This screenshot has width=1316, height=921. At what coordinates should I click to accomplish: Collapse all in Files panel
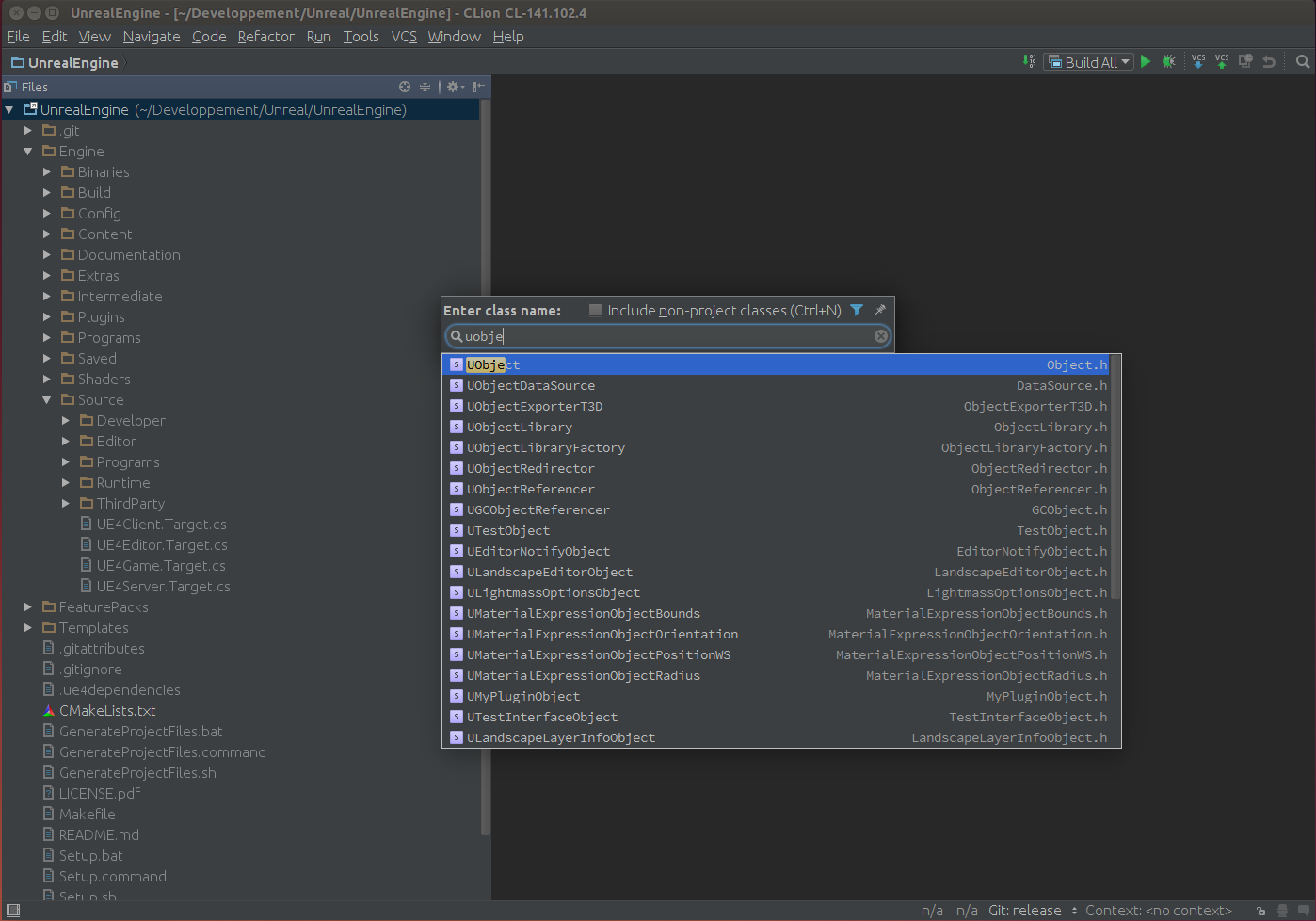(x=425, y=87)
